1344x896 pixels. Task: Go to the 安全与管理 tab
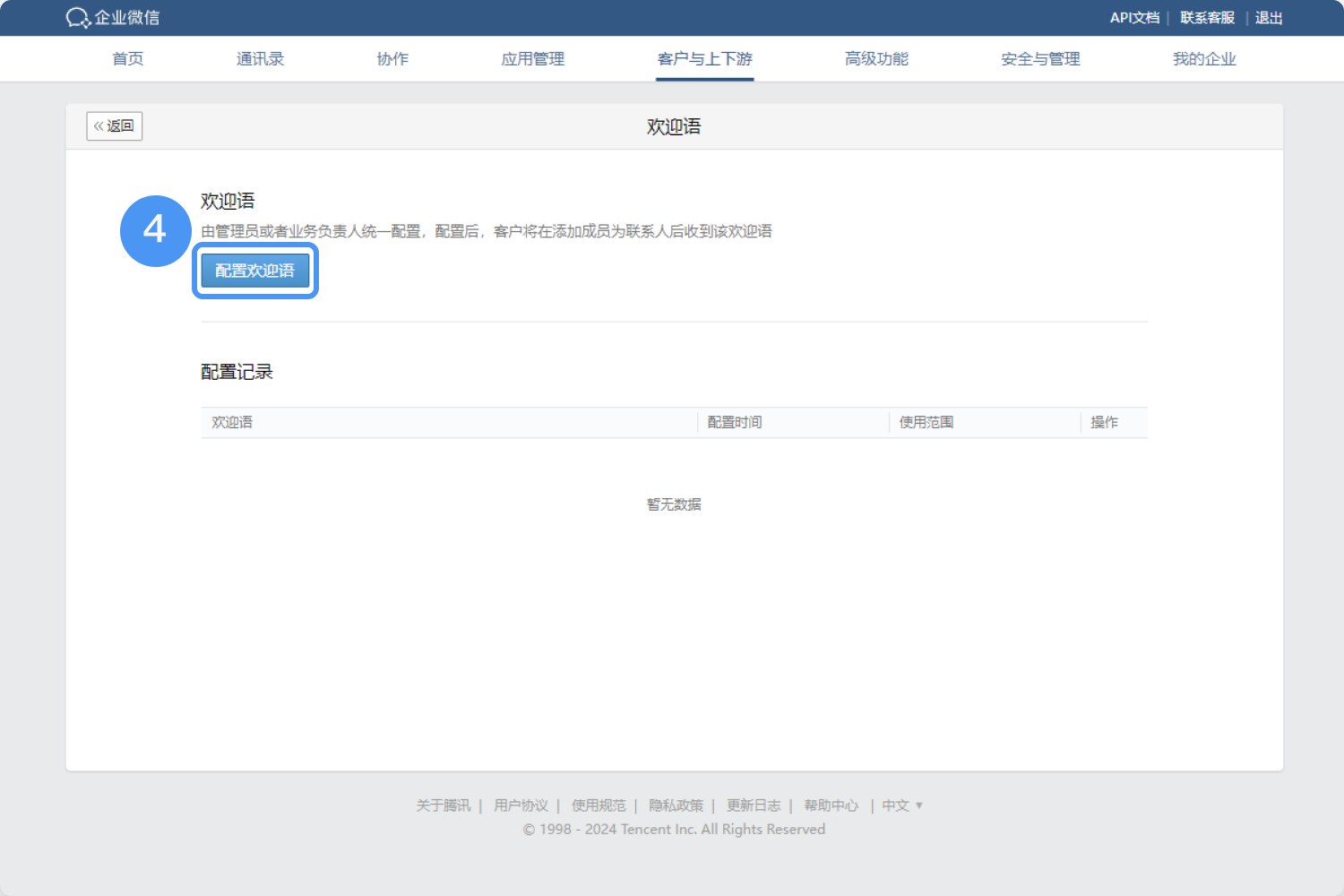point(1040,59)
